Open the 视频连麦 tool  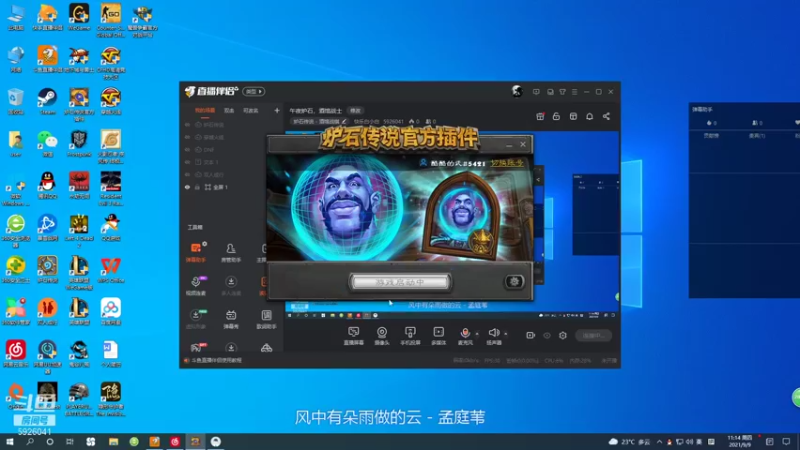point(196,286)
